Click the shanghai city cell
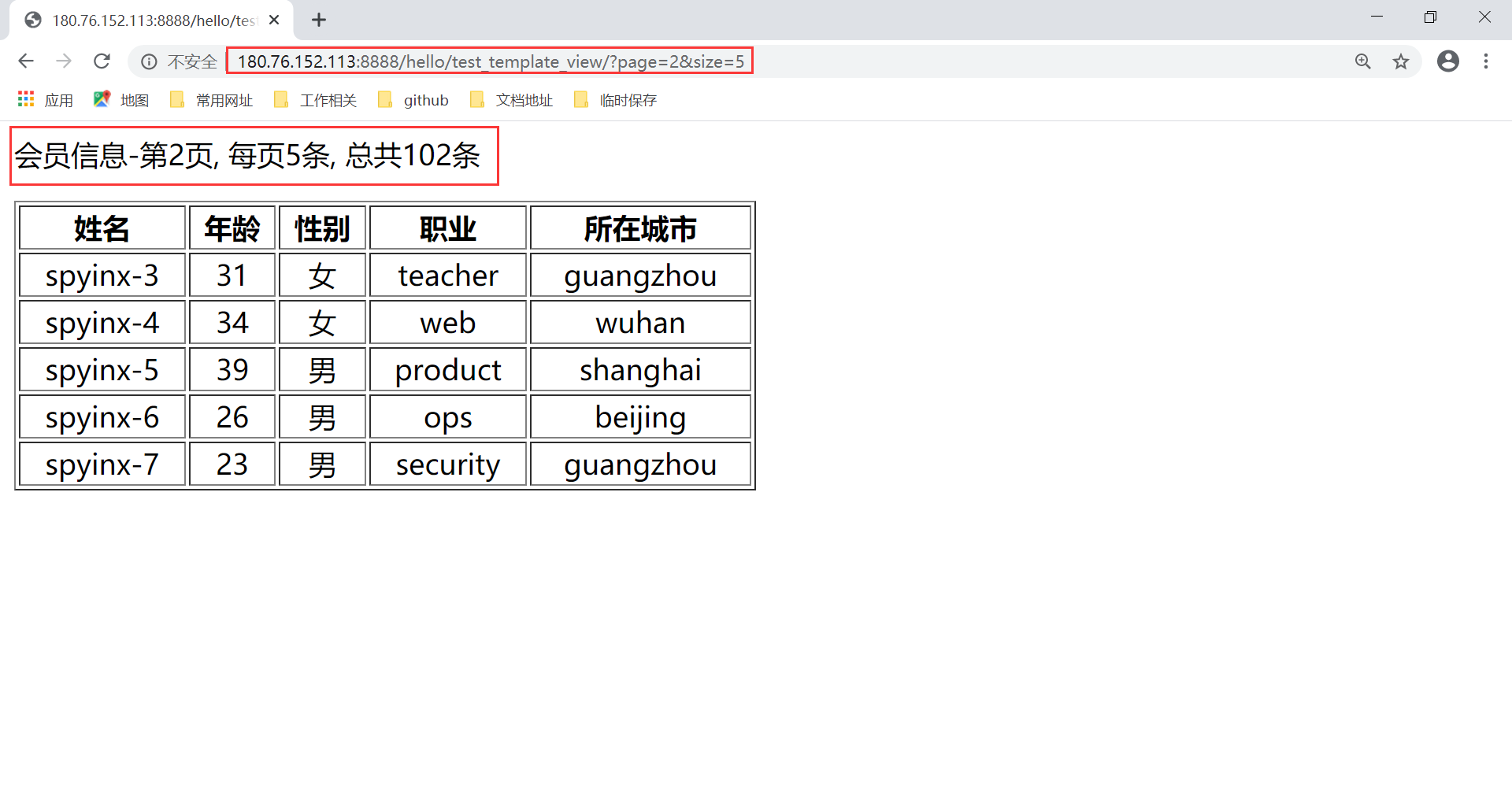The height and width of the screenshot is (803, 1512). tap(640, 370)
